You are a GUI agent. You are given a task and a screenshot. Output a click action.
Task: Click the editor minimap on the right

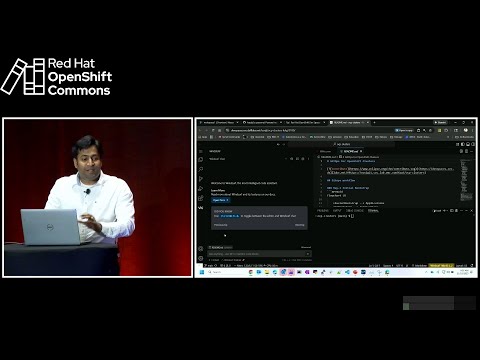466,180
